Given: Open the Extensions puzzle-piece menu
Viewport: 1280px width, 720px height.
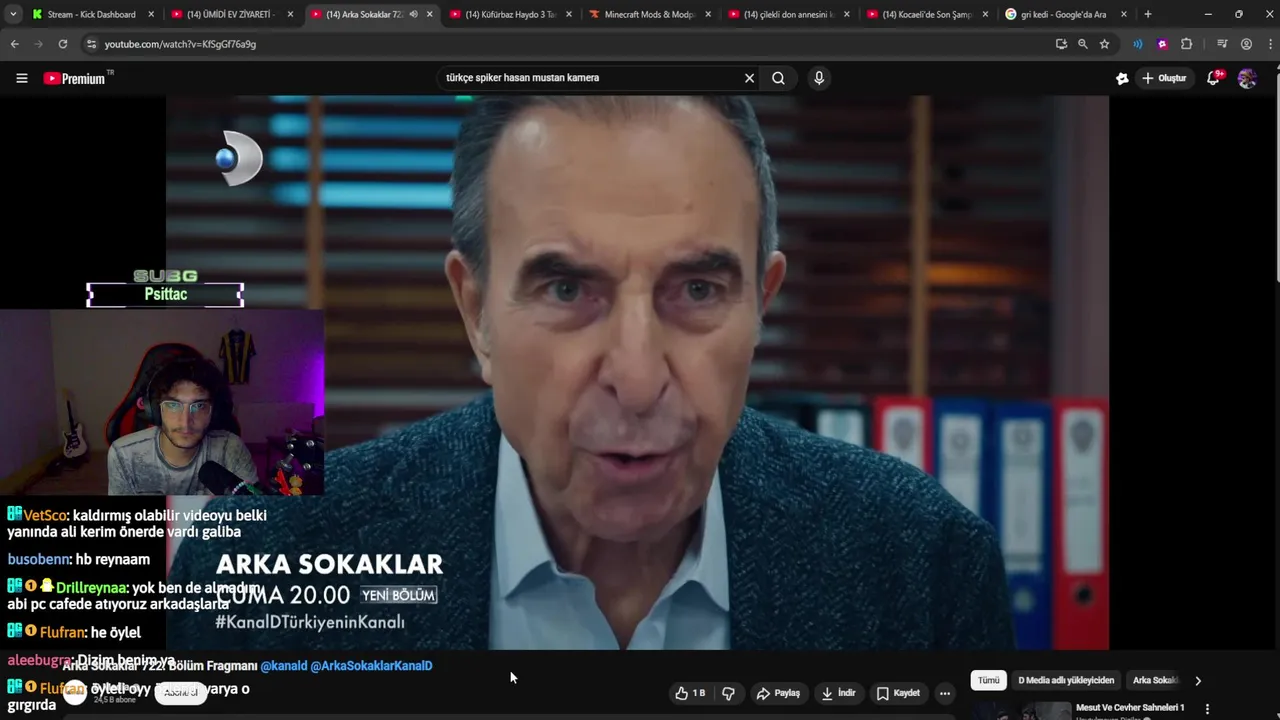Looking at the screenshot, I should click(x=1187, y=44).
